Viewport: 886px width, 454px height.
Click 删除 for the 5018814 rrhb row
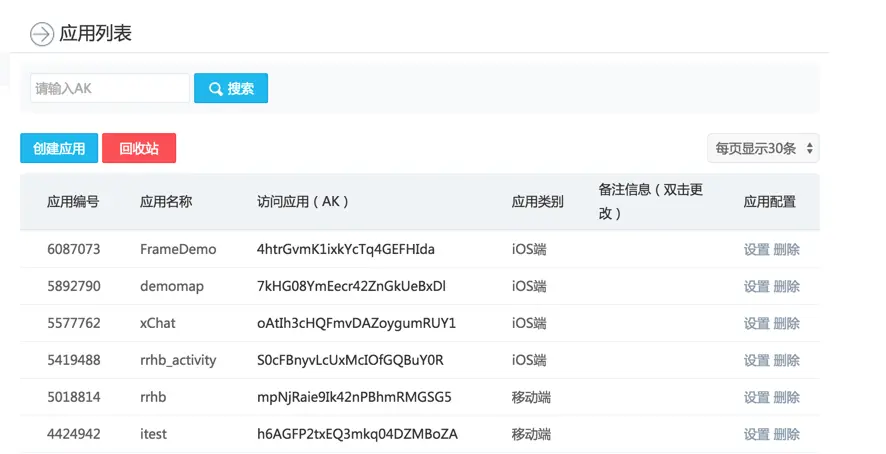click(787, 397)
